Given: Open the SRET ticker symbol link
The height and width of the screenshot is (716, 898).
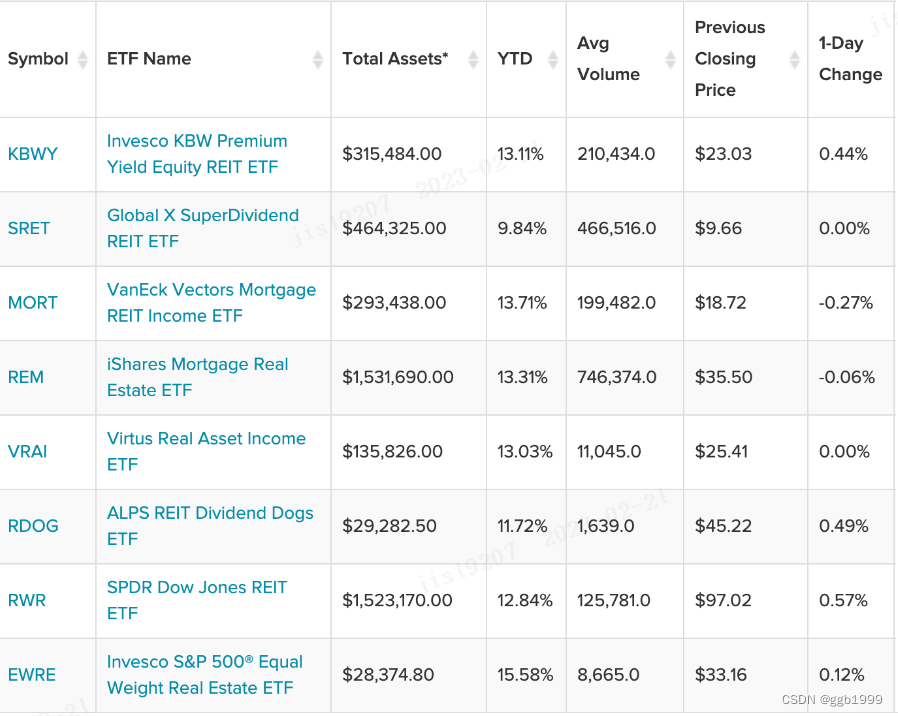Looking at the screenshot, I should (x=28, y=228).
